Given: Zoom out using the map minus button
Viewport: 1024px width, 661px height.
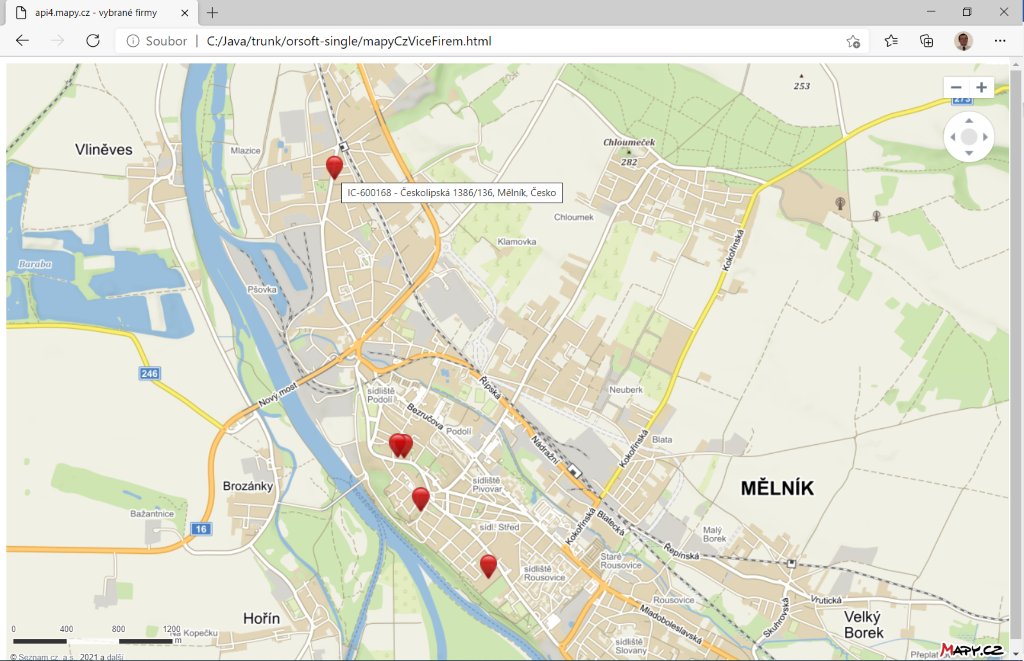Looking at the screenshot, I should coord(956,88).
